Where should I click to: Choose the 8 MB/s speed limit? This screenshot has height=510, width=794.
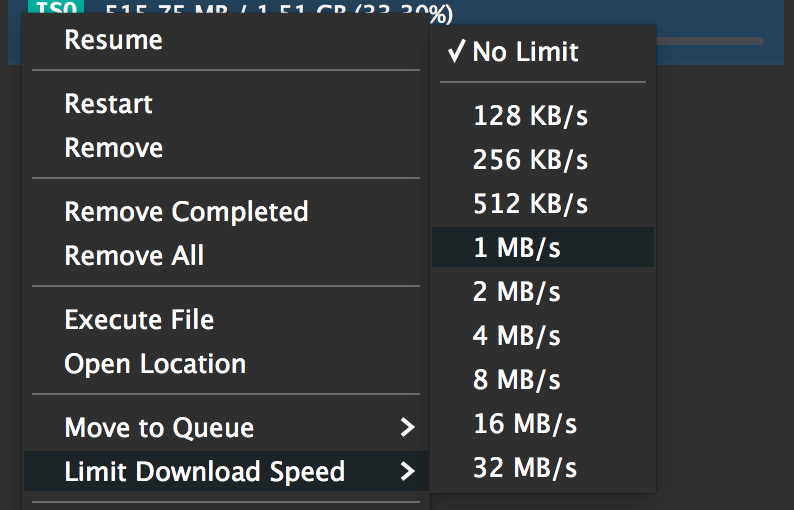(x=517, y=380)
